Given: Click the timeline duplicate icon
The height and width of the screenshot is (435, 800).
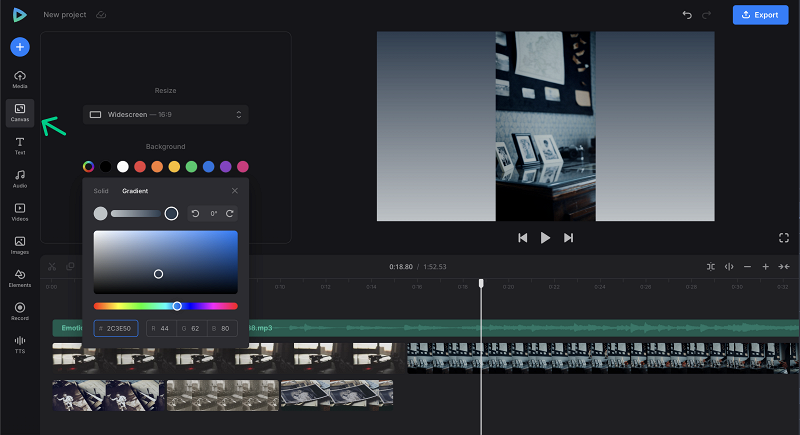Looking at the screenshot, I should pyautogui.click(x=70, y=267).
